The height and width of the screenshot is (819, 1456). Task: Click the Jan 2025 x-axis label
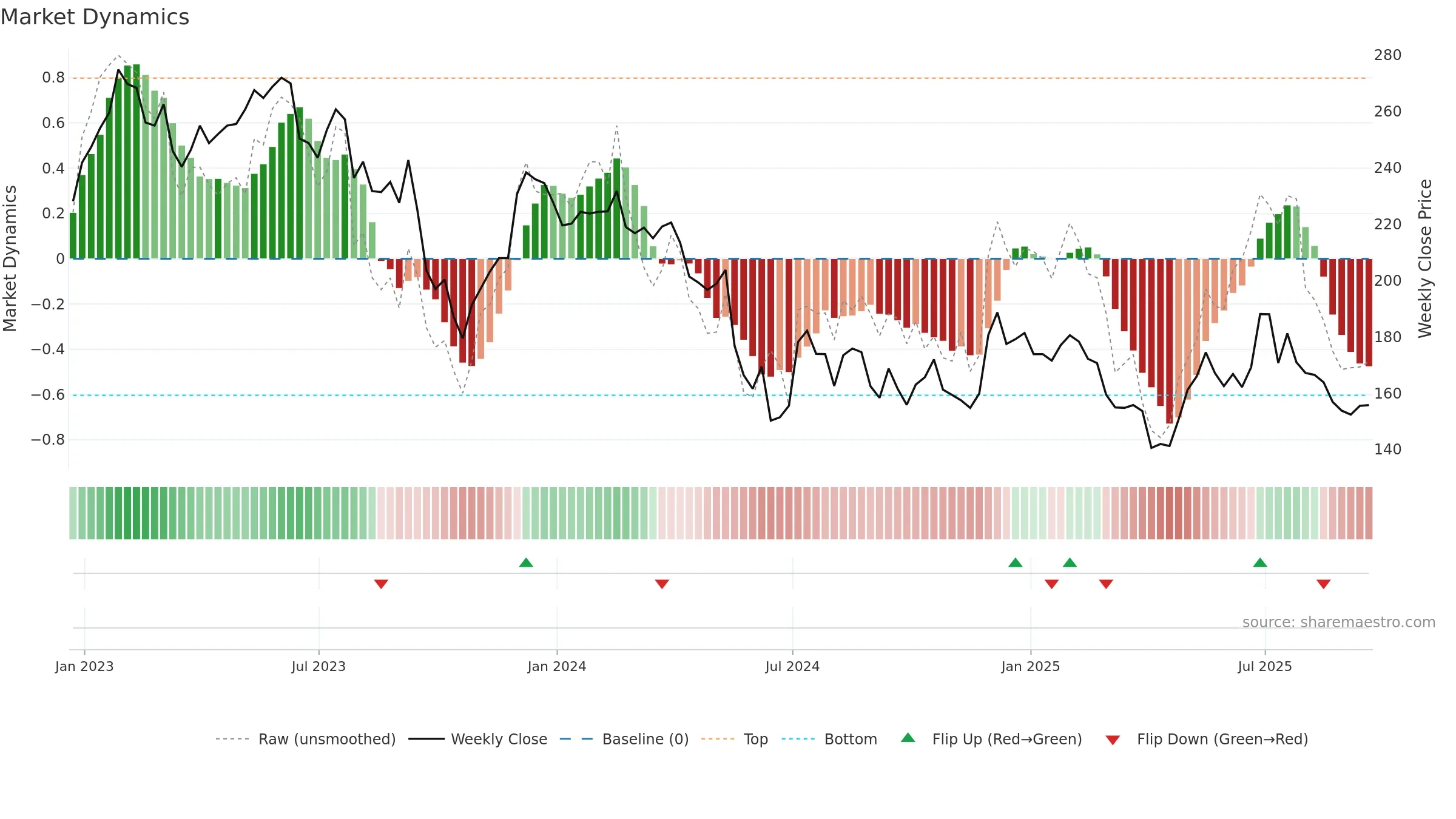click(1031, 666)
